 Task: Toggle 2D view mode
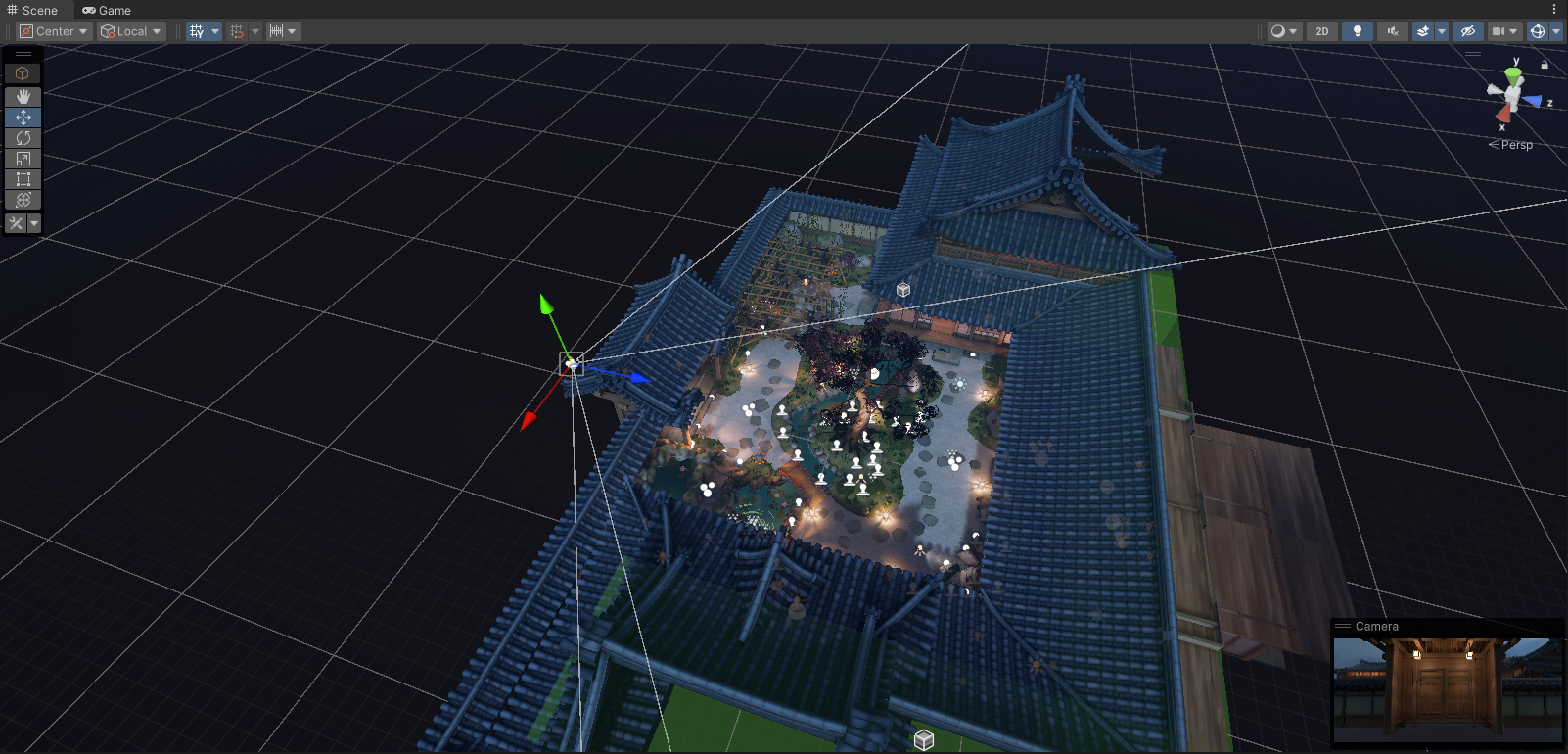coord(1322,31)
